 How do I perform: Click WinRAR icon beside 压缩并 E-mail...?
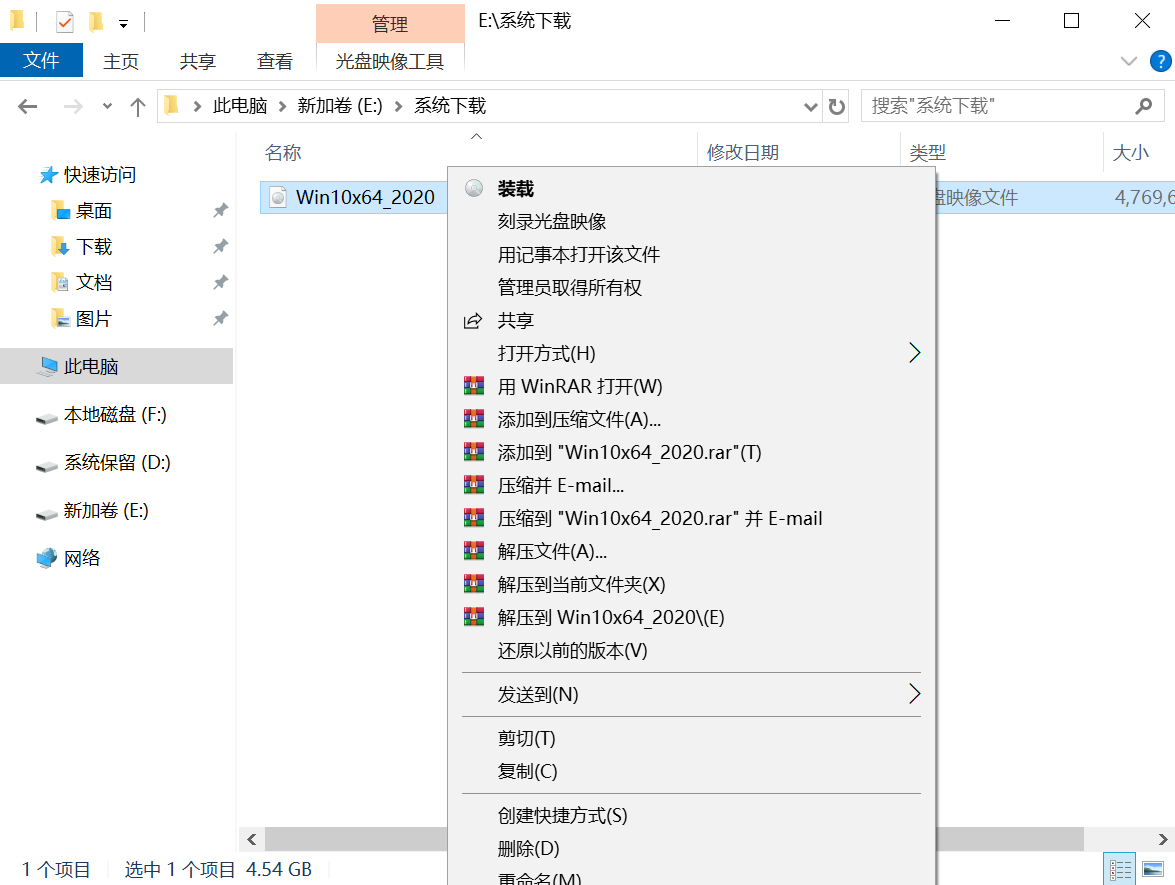tap(474, 485)
